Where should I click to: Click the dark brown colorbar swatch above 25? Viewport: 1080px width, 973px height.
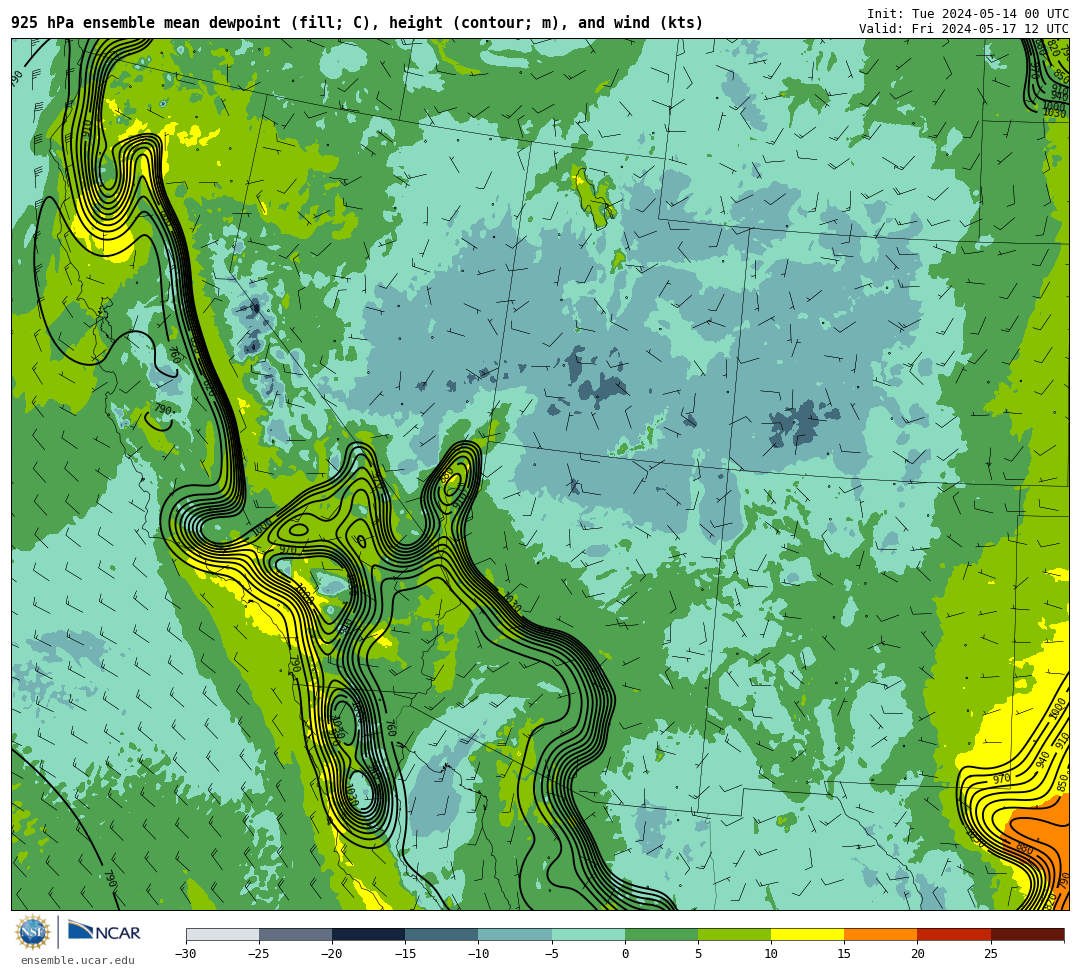pos(1028,934)
